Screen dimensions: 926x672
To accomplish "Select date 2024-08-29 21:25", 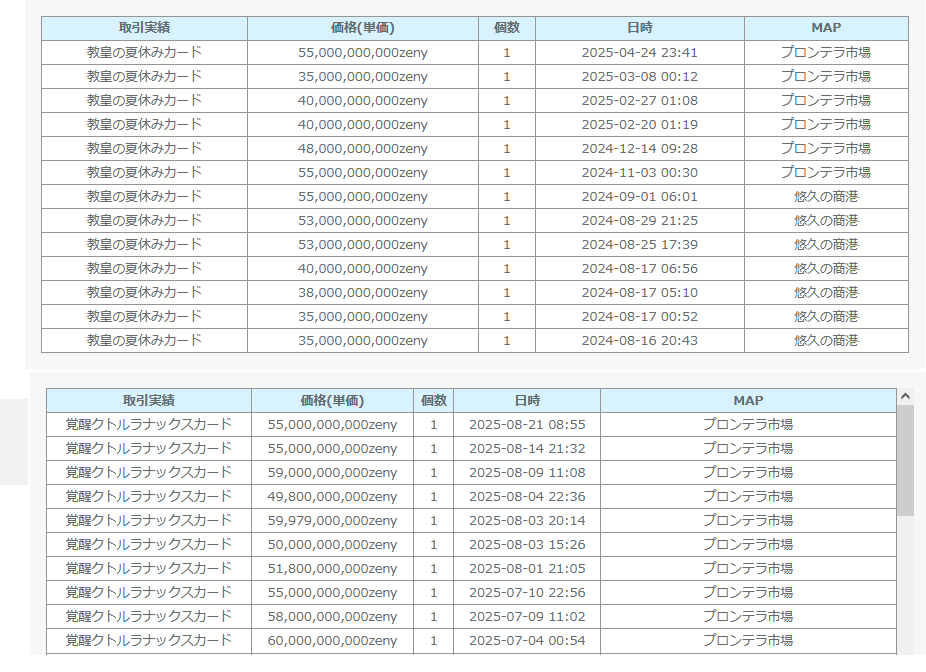I will click(640, 221).
